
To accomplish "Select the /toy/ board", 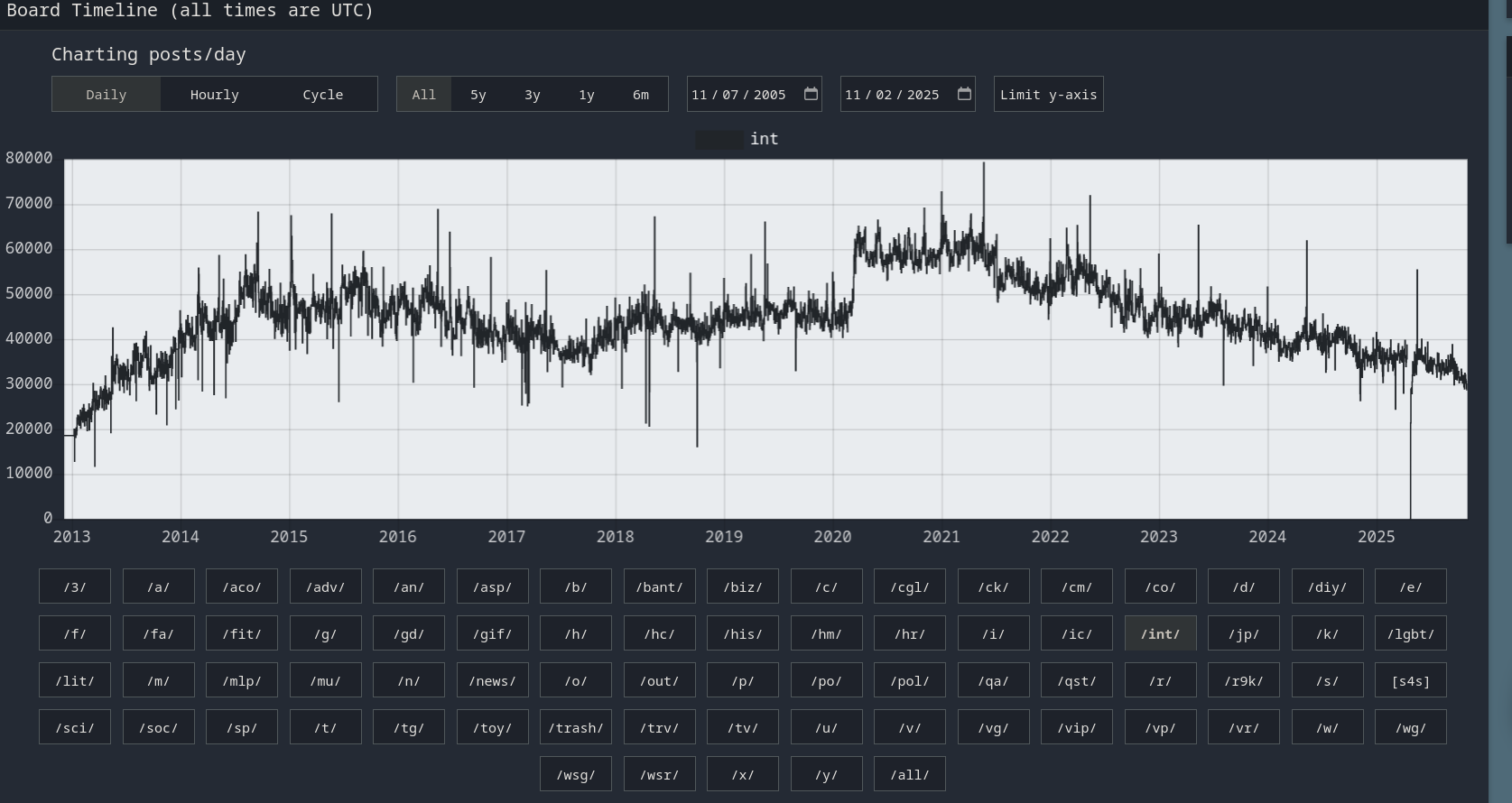I will click(x=493, y=727).
